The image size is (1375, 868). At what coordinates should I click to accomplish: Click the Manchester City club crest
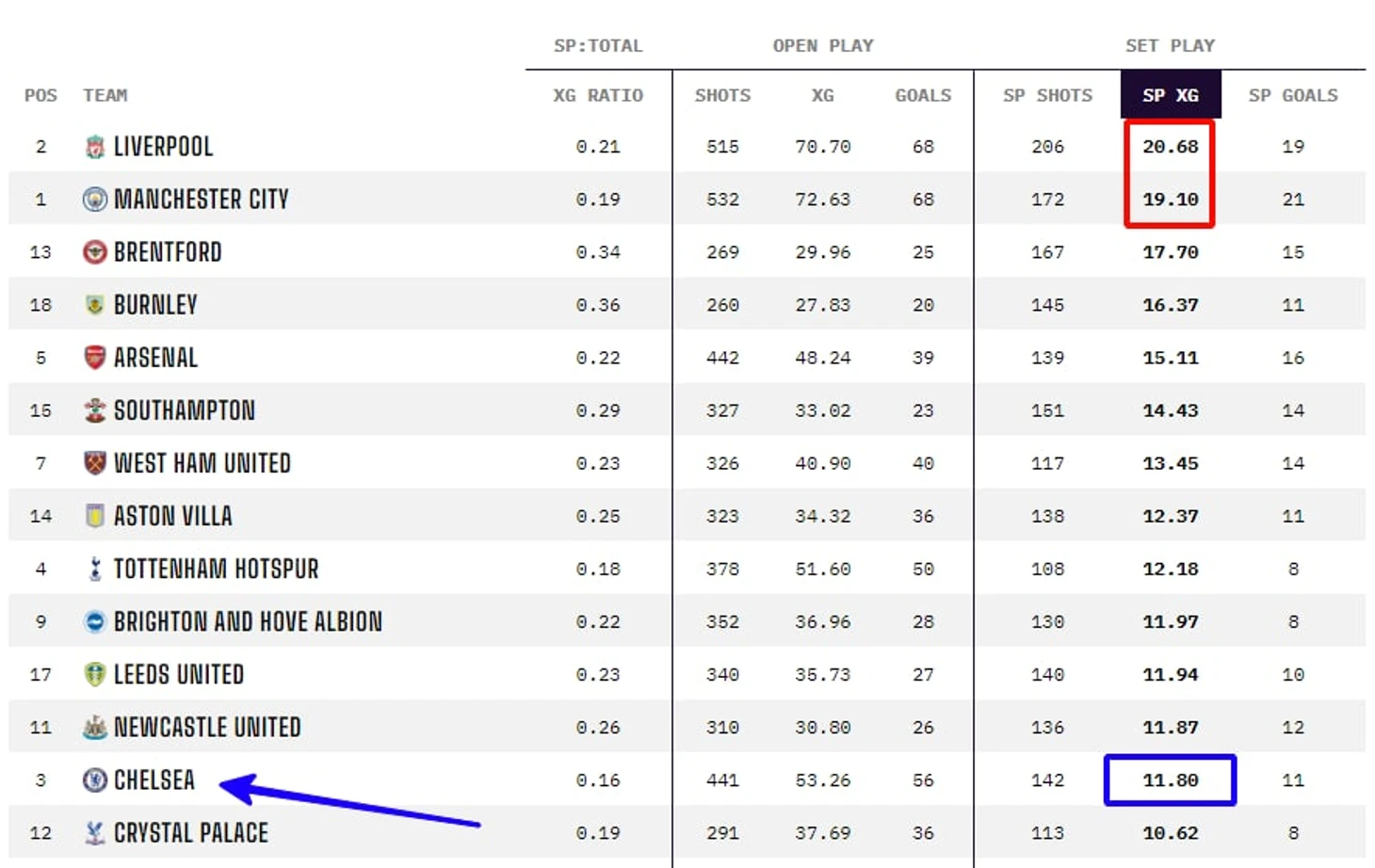tap(94, 200)
